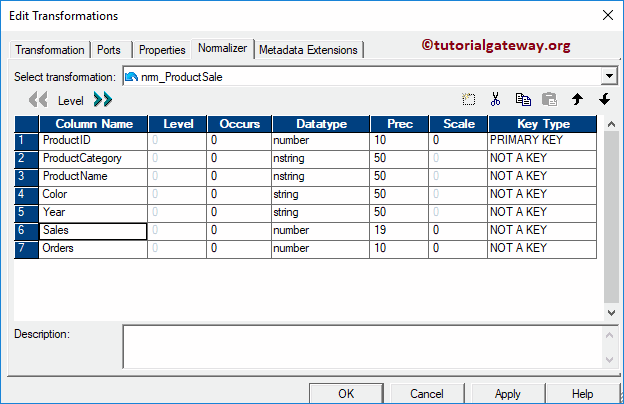Viewport: 624px width, 404px height.
Task: Click the ProductName column name cell
Action: [x=94, y=177]
